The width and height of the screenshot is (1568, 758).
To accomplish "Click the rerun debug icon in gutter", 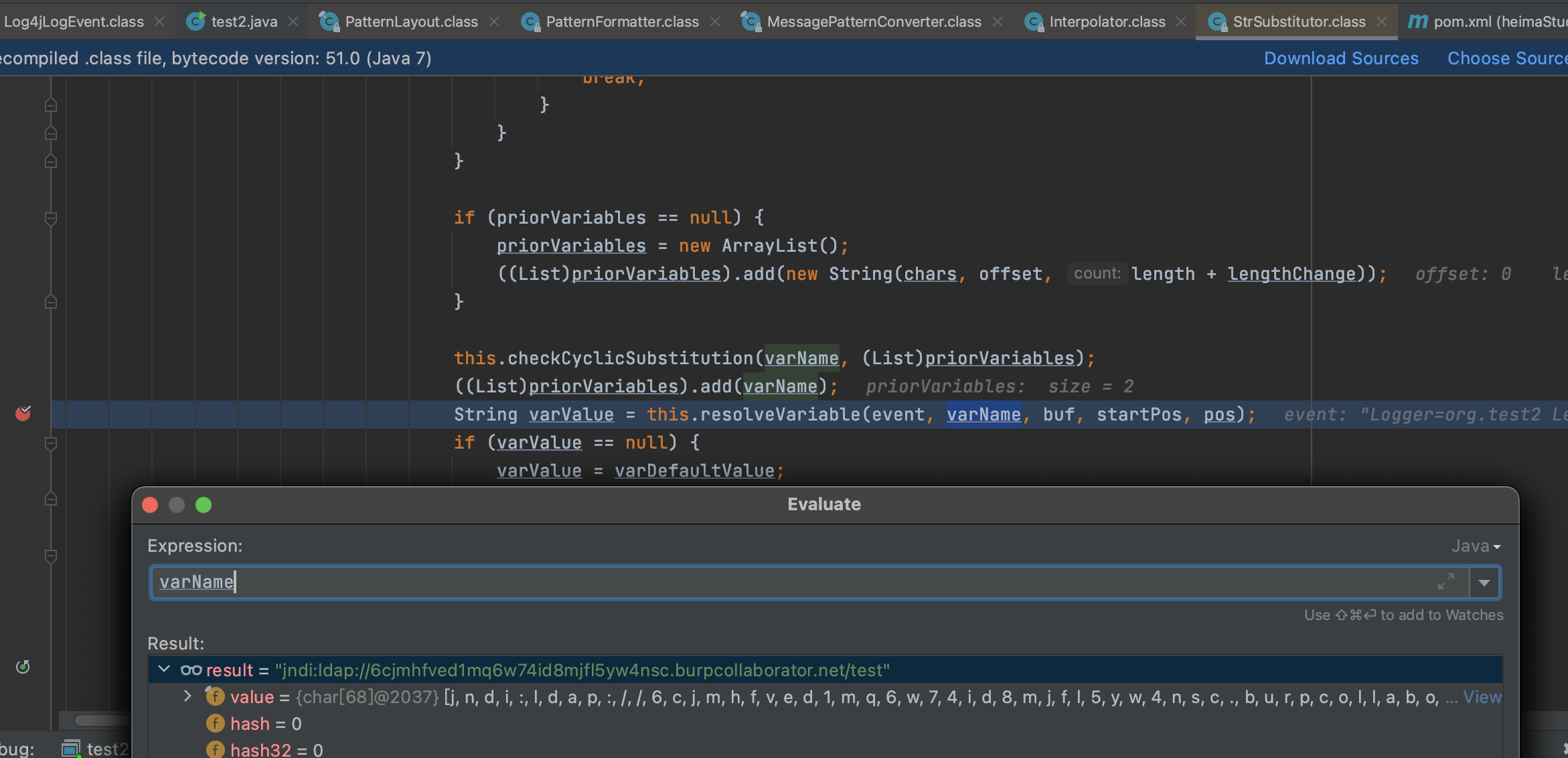I will click(23, 666).
